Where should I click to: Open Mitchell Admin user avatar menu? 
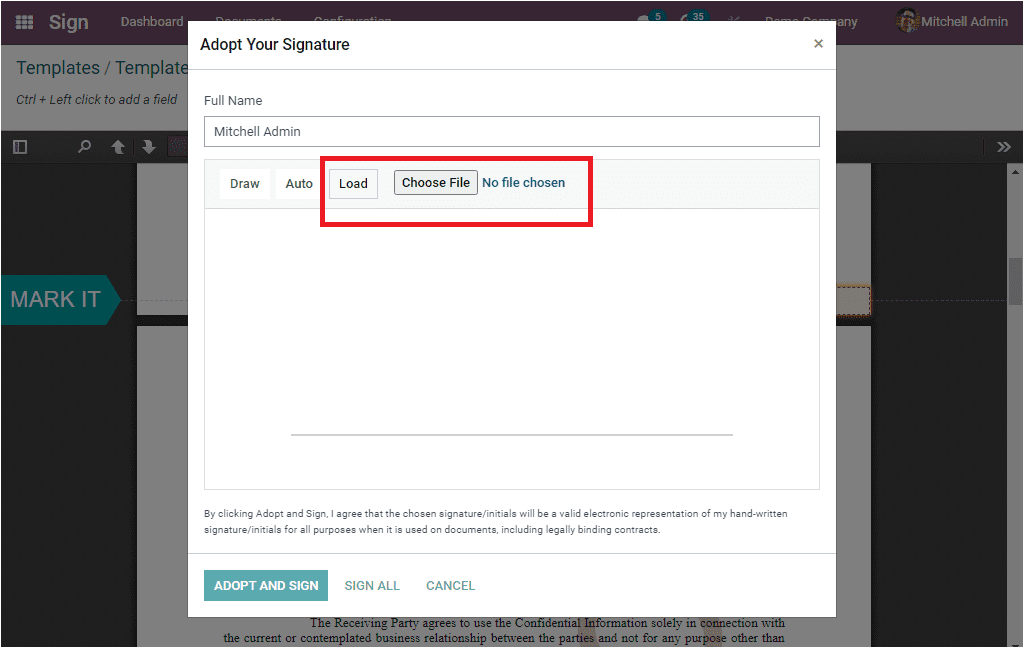point(952,22)
